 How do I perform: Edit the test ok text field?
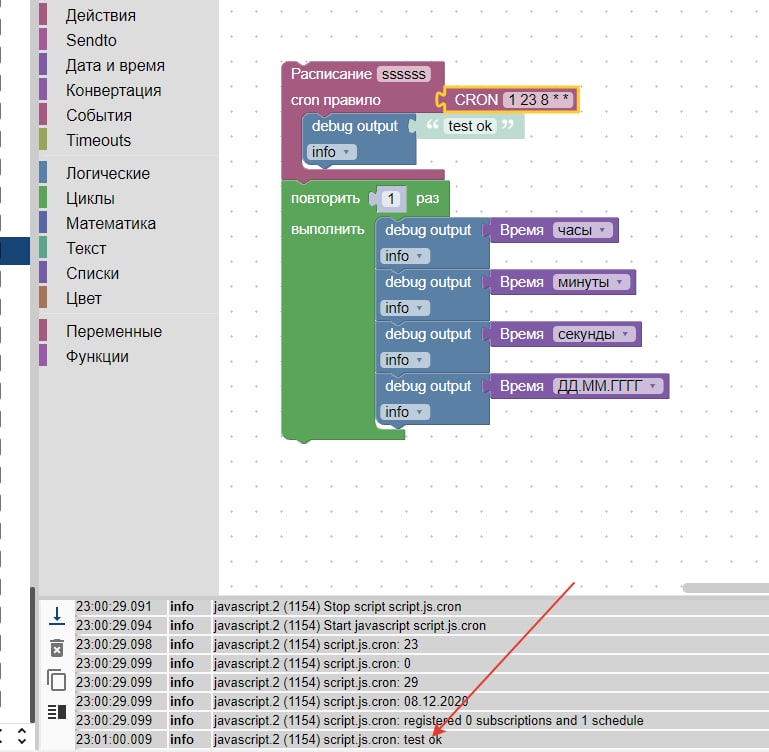click(470, 126)
